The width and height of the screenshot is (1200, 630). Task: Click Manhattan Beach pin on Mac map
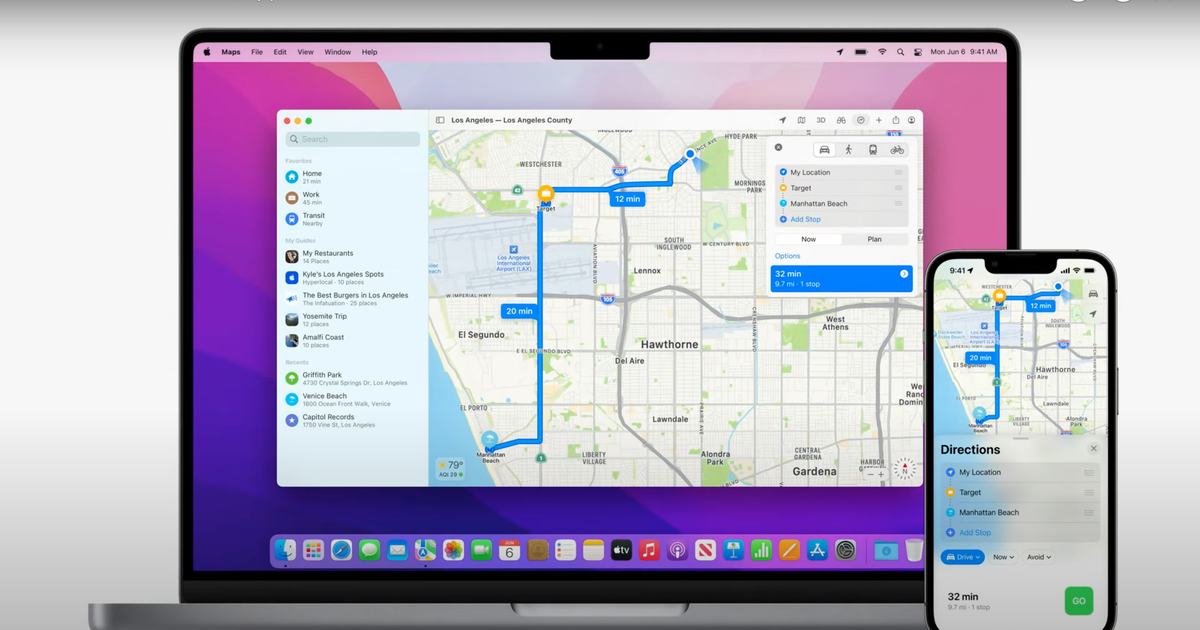coord(489,439)
